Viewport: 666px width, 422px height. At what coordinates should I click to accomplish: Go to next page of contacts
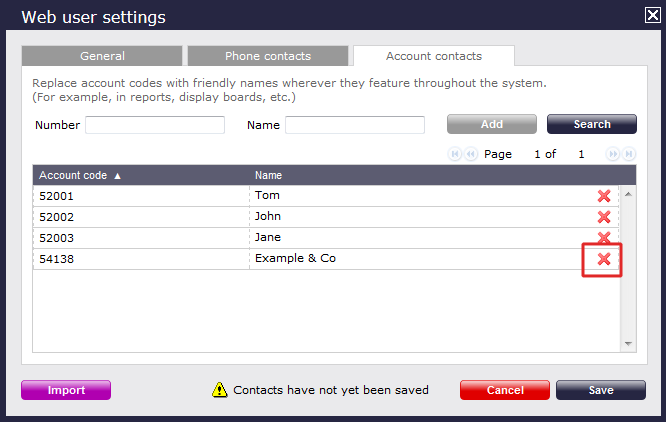pyautogui.click(x=611, y=154)
